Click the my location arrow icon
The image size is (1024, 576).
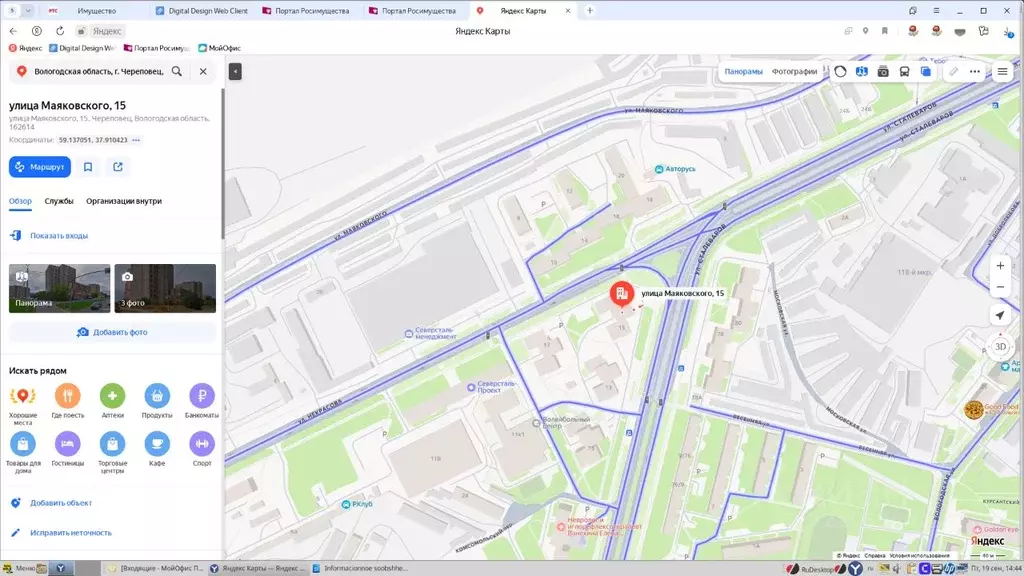coord(1000,315)
